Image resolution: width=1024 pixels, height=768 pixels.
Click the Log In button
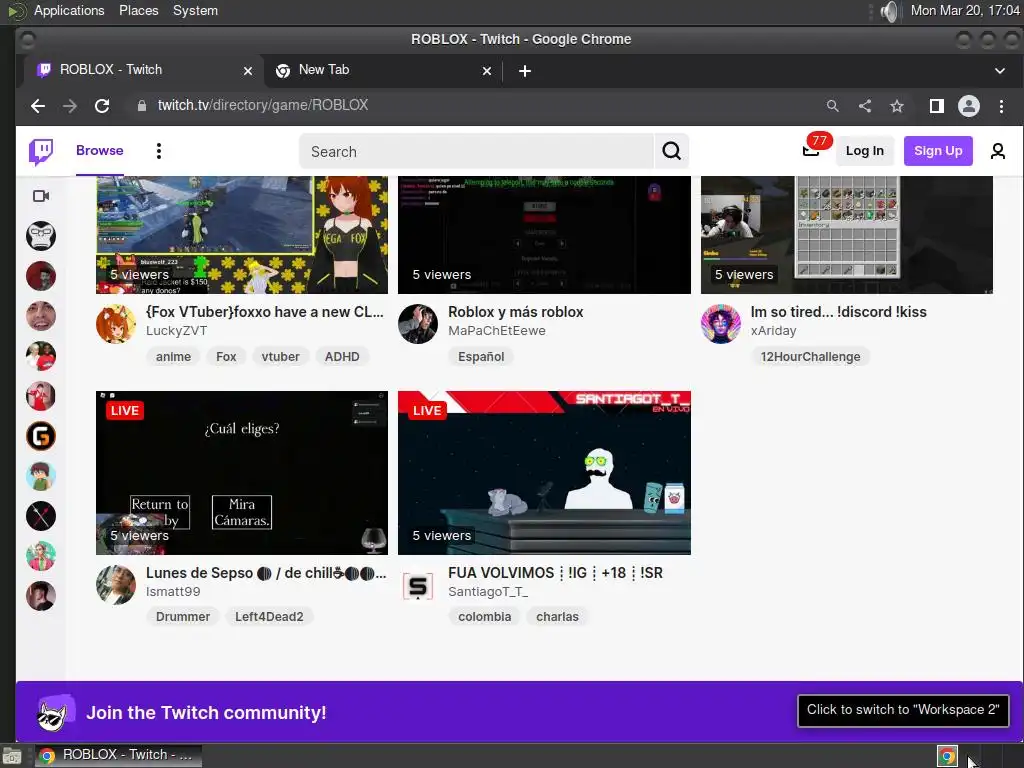click(x=864, y=151)
